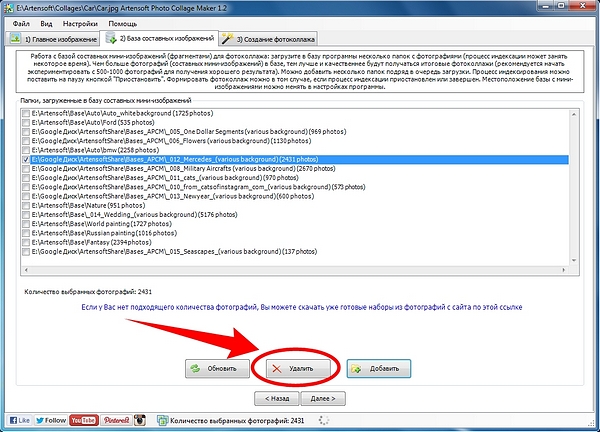Check the Russian painting folder checkbox
This screenshot has width=600, height=432.
tap(26, 233)
